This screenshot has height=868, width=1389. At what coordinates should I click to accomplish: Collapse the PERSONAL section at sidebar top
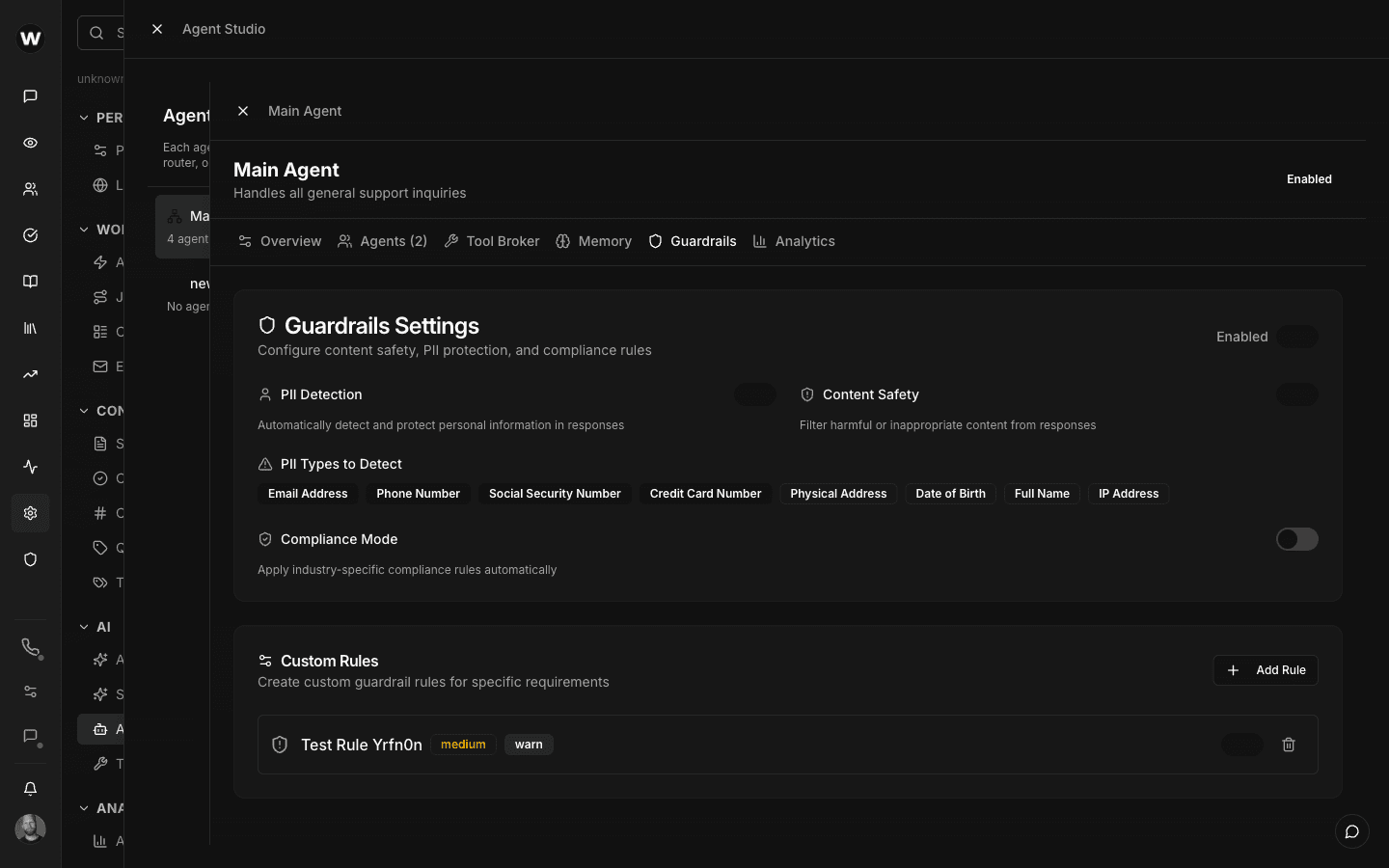click(x=84, y=117)
